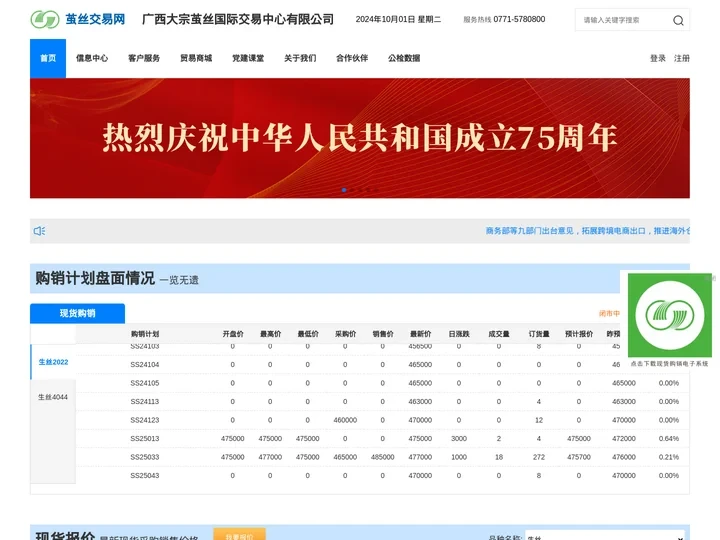
Task: Click the green download system logo
Action: click(670, 315)
